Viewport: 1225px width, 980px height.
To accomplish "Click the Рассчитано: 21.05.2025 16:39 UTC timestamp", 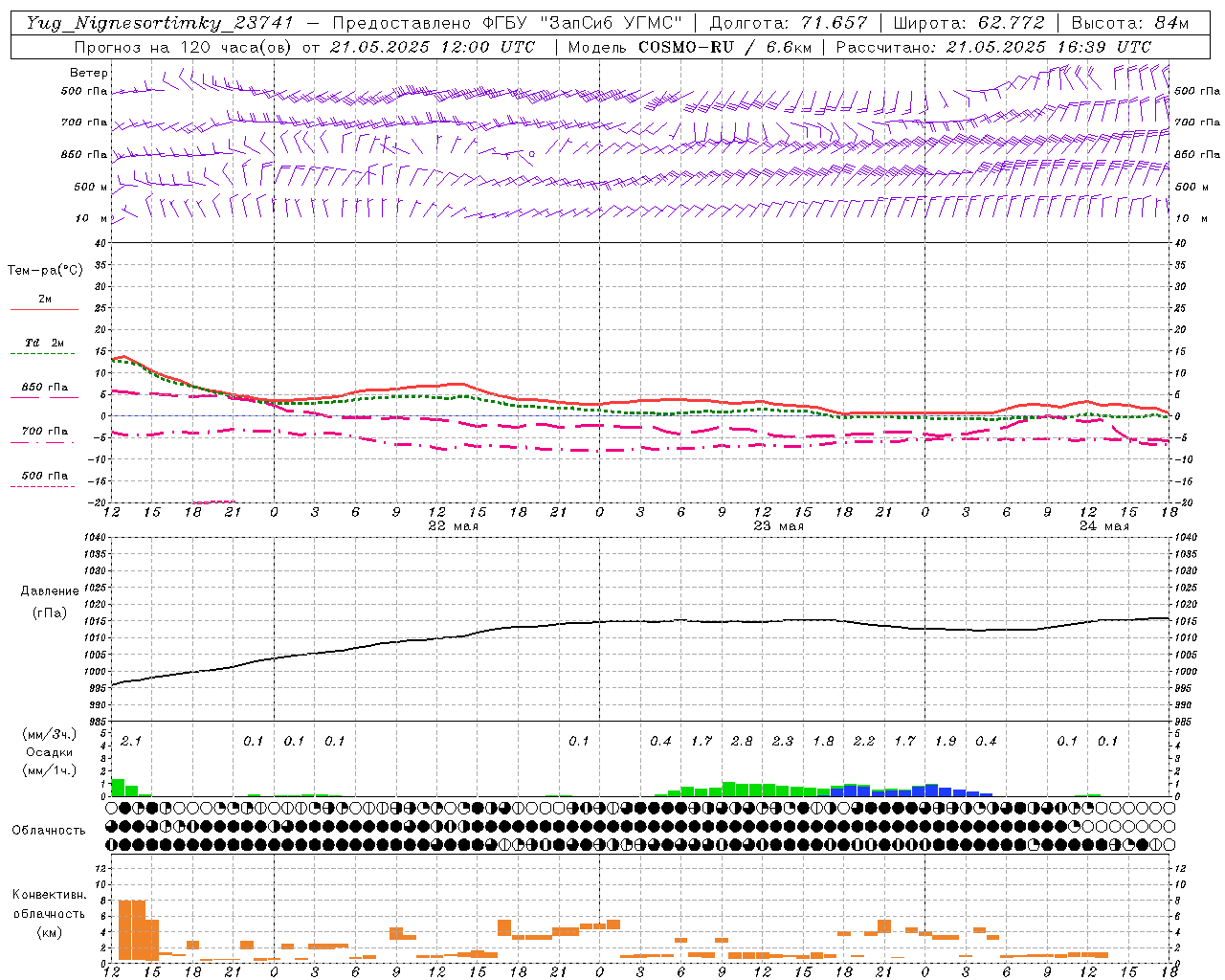I will pos(994,47).
